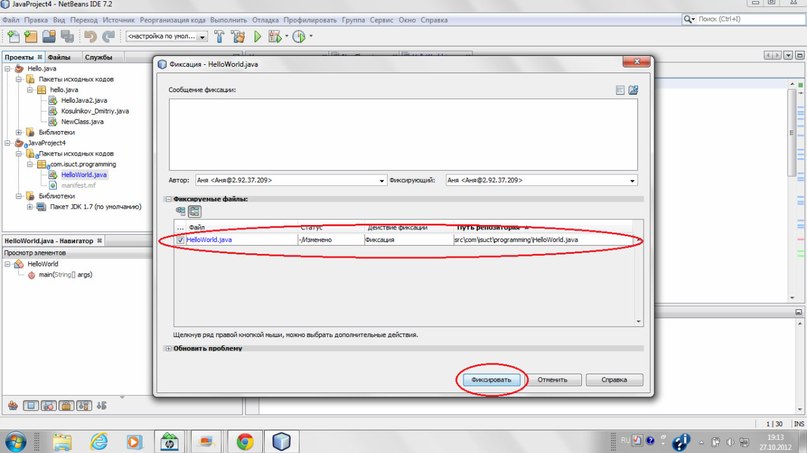This screenshot has height=453, width=807.
Task: Click the New Project toolbar icon
Action: tap(31, 37)
